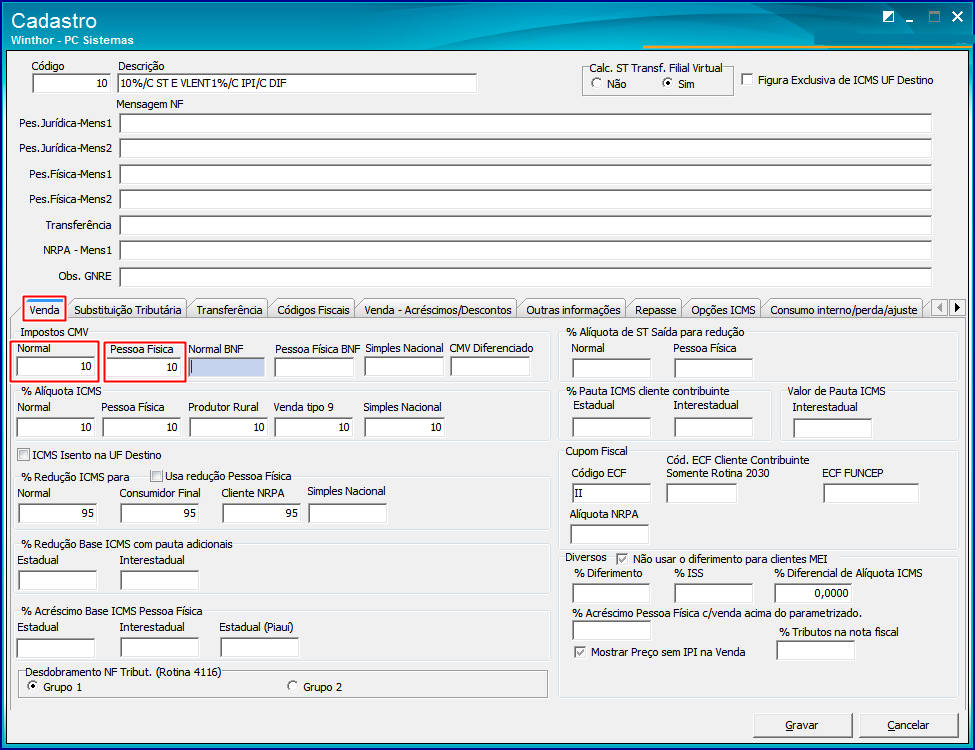Open the Opções ICMS tab
The height and width of the screenshot is (750, 975).
point(723,310)
